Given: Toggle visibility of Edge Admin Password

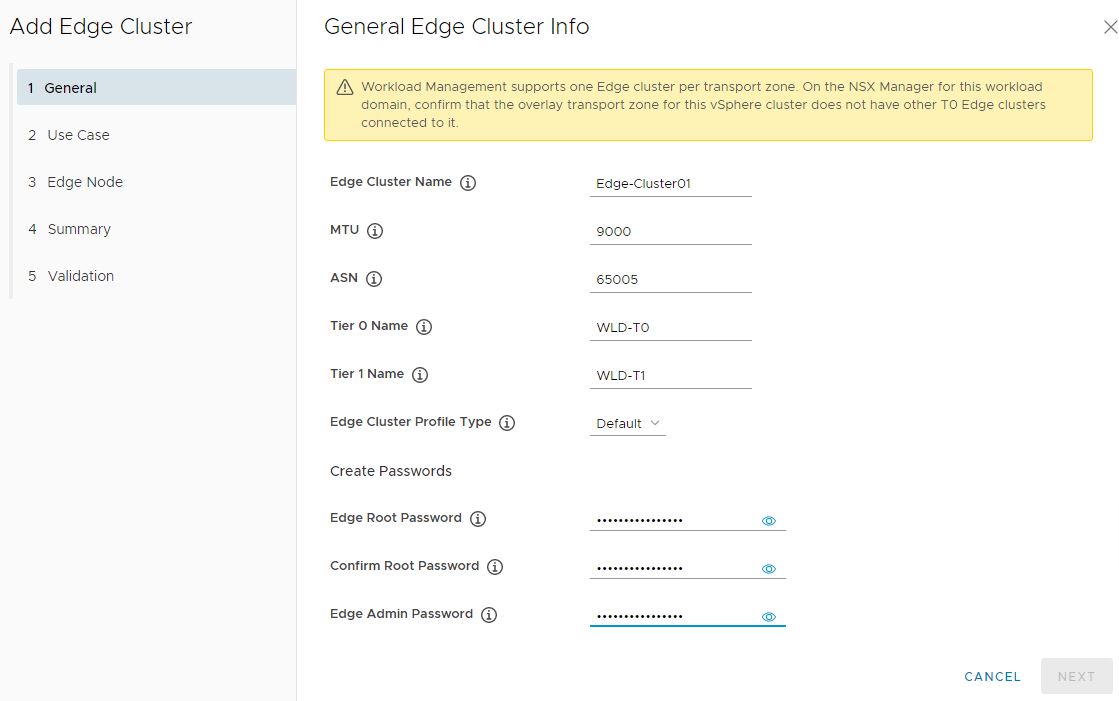Looking at the screenshot, I should 769,617.
